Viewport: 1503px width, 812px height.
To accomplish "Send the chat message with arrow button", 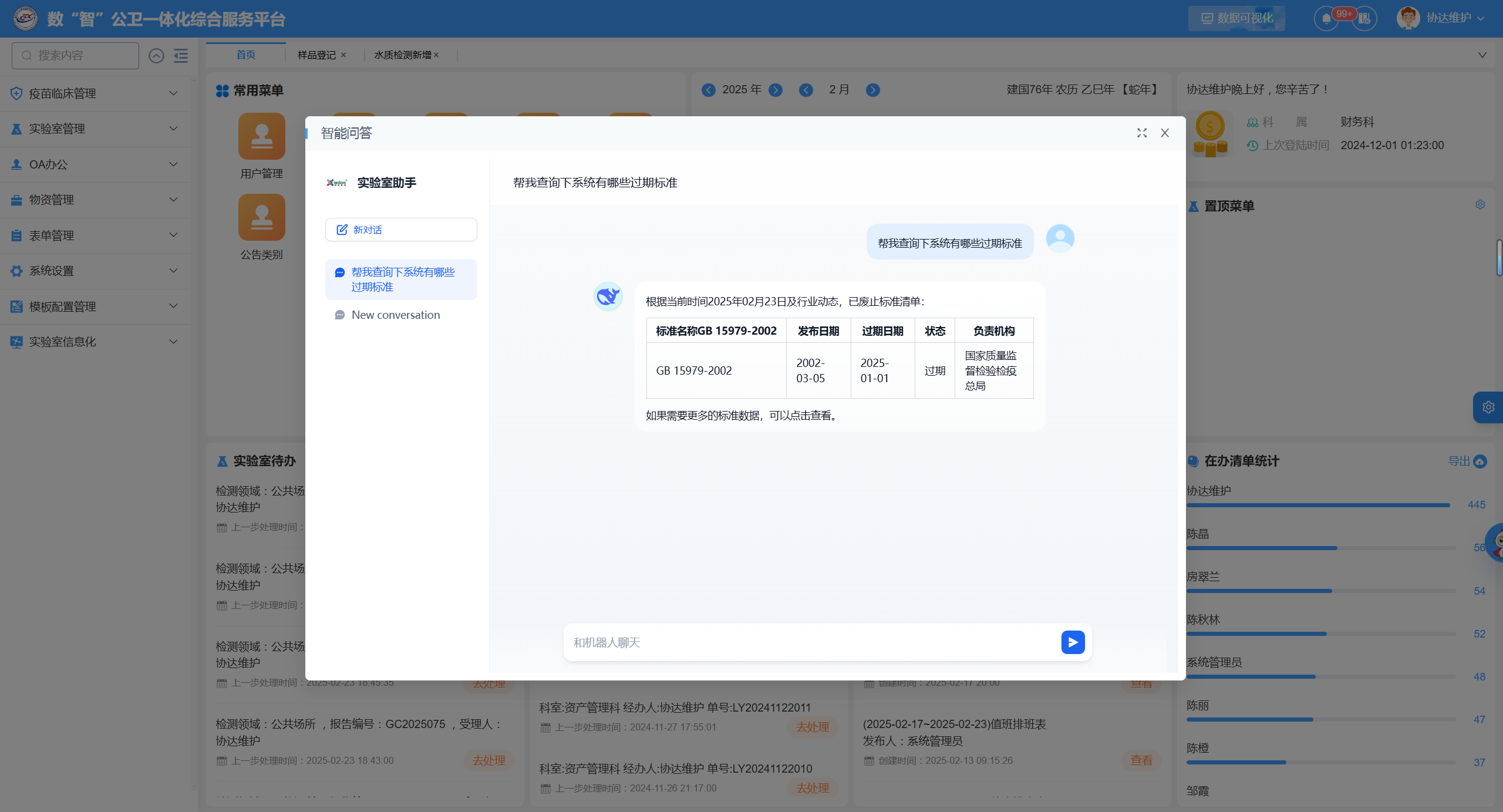I will click(x=1072, y=642).
